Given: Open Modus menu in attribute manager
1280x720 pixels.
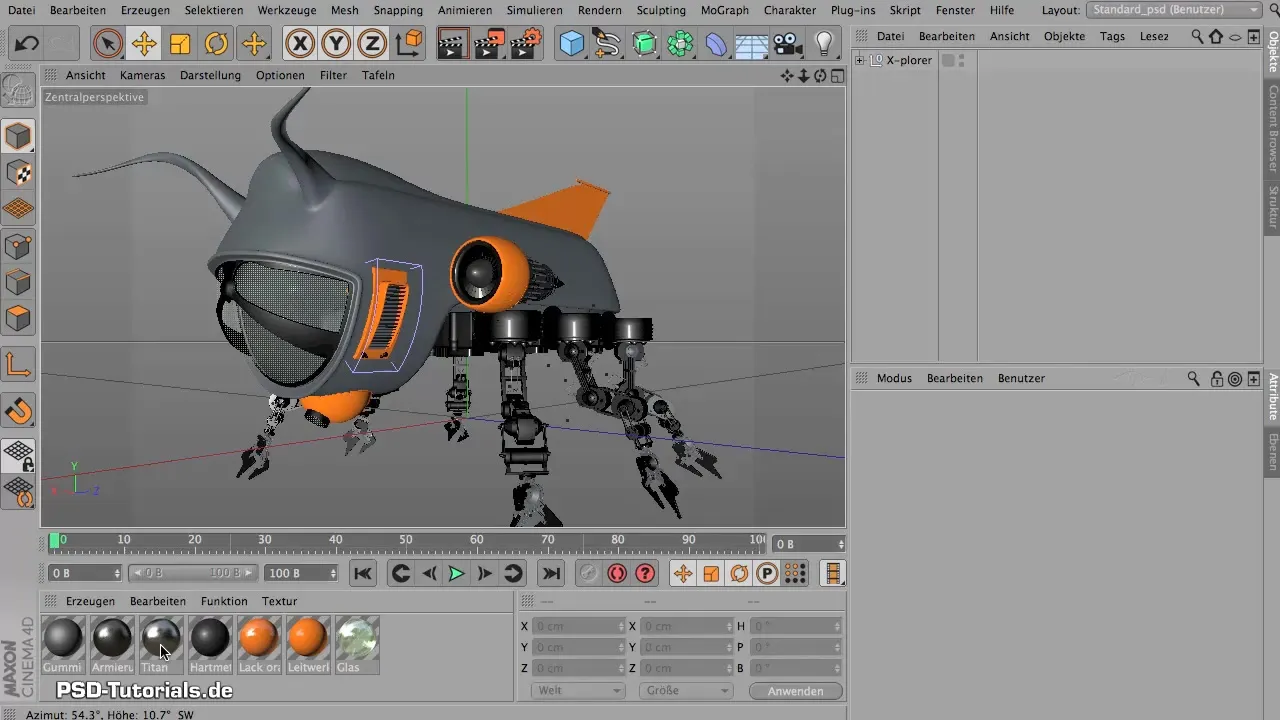Looking at the screenshot, I should 894,379.
